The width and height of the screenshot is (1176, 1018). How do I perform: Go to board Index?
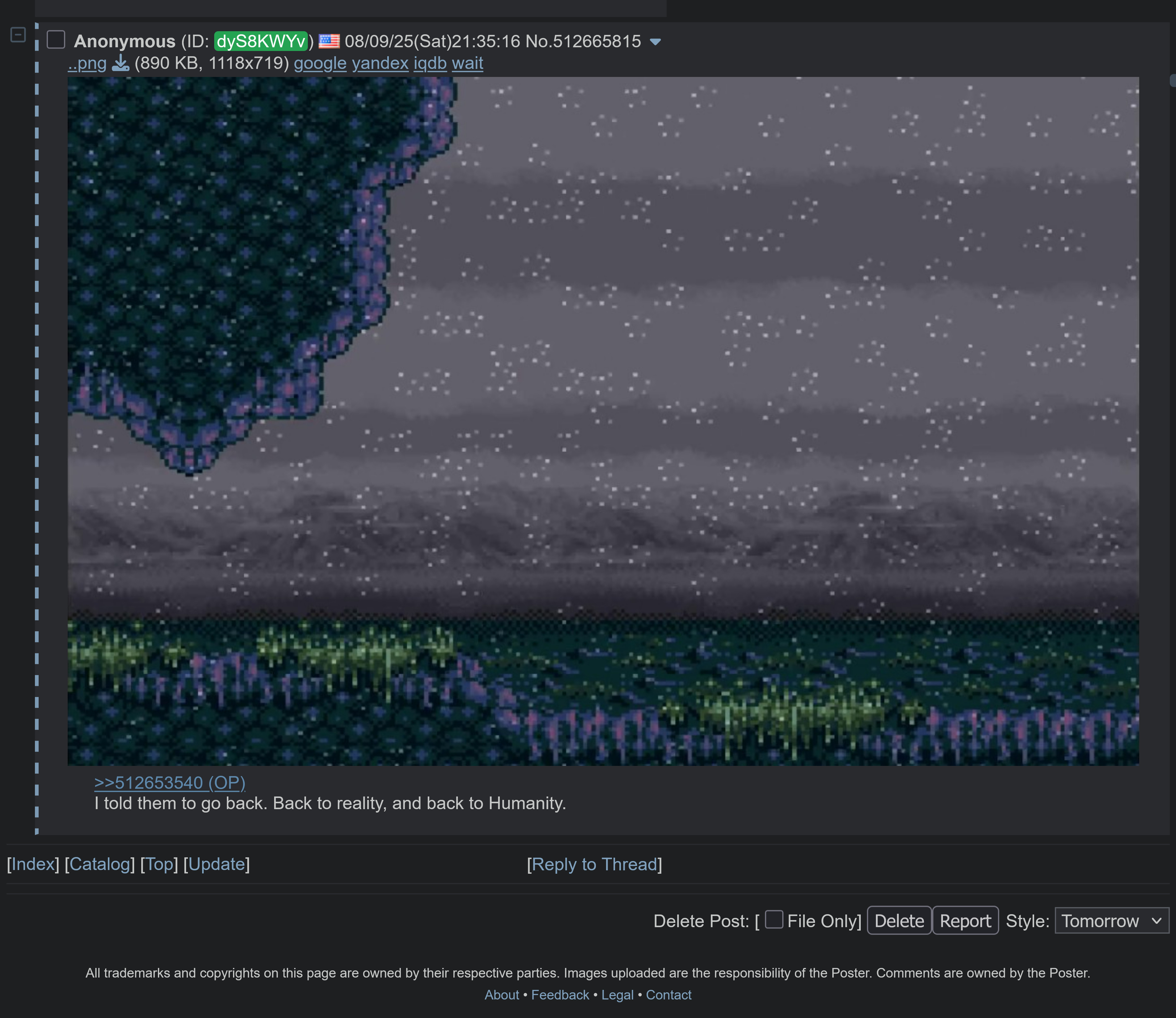click(x=33, y=864)
